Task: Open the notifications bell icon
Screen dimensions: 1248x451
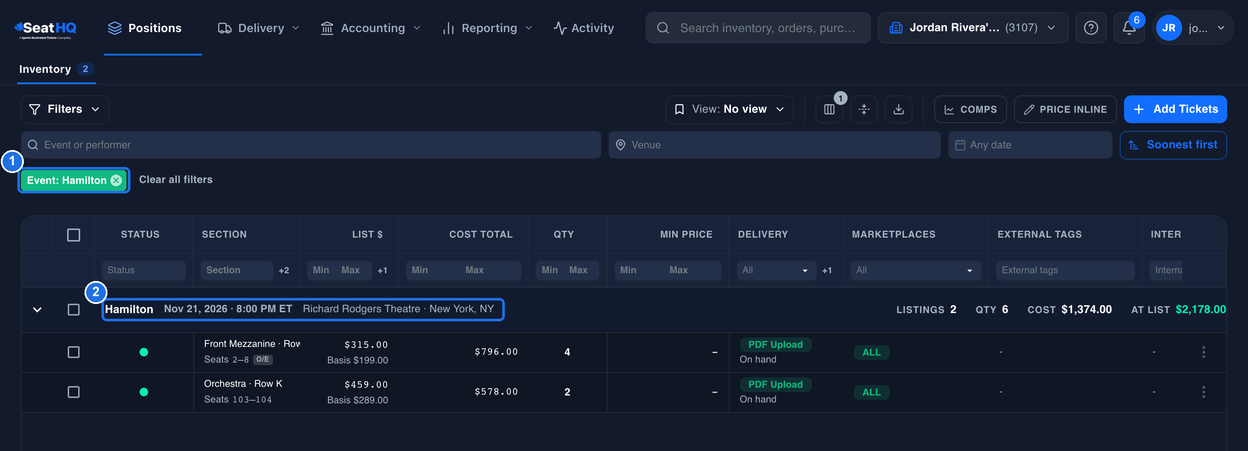Action: coord(1129,28)
